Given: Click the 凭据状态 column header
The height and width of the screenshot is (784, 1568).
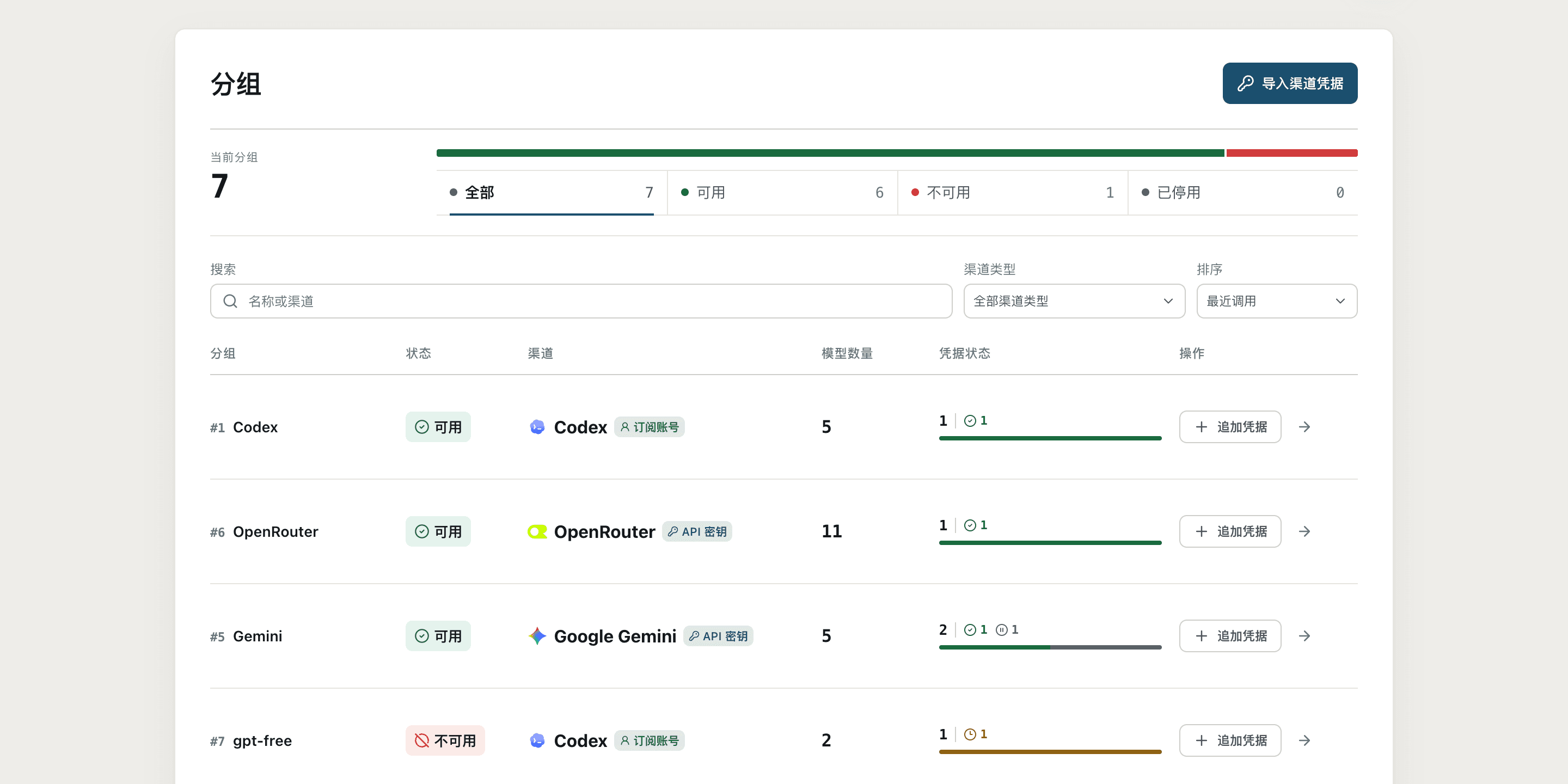Looking at the screenshot, I should click(x=964, y=354).
